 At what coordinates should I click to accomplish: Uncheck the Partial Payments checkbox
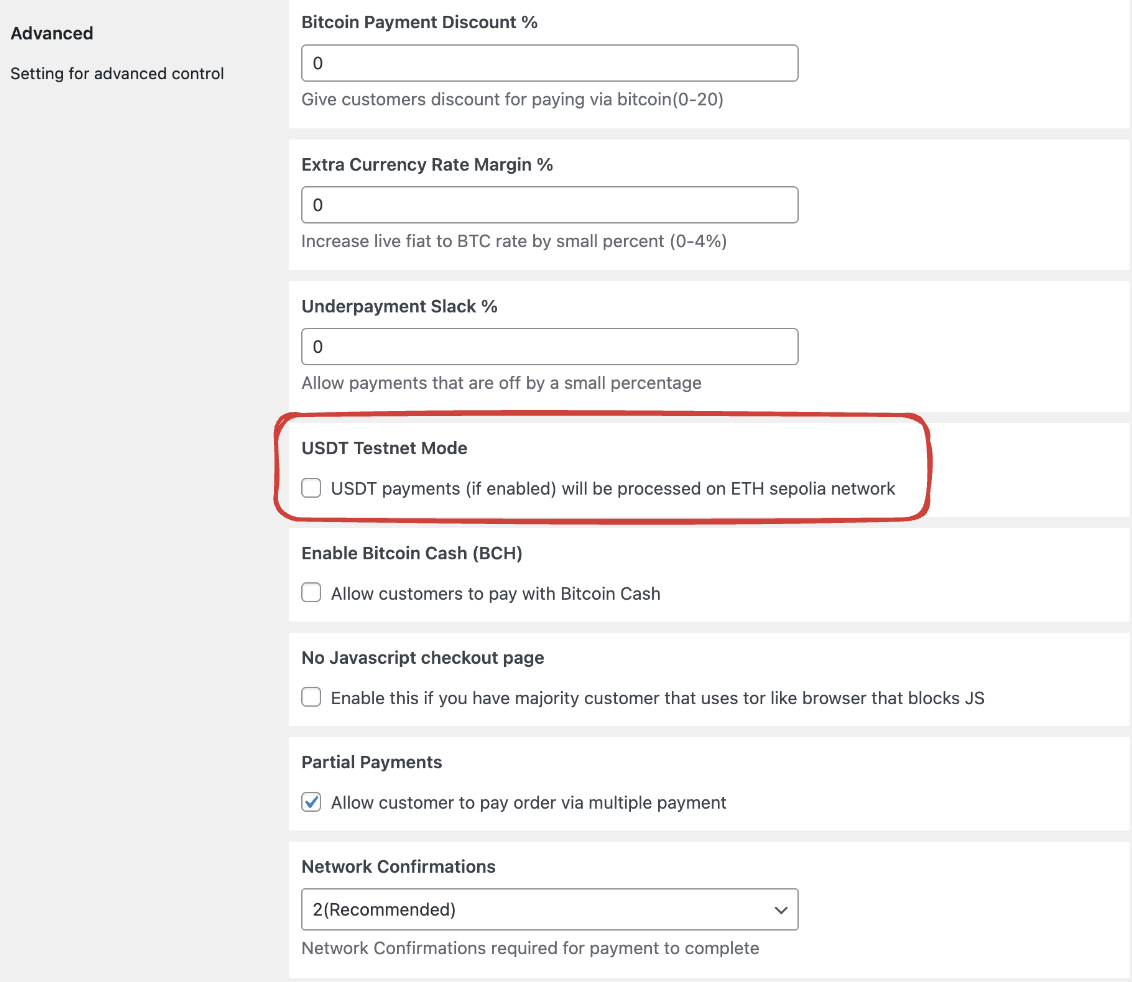[x=312, y=802]
